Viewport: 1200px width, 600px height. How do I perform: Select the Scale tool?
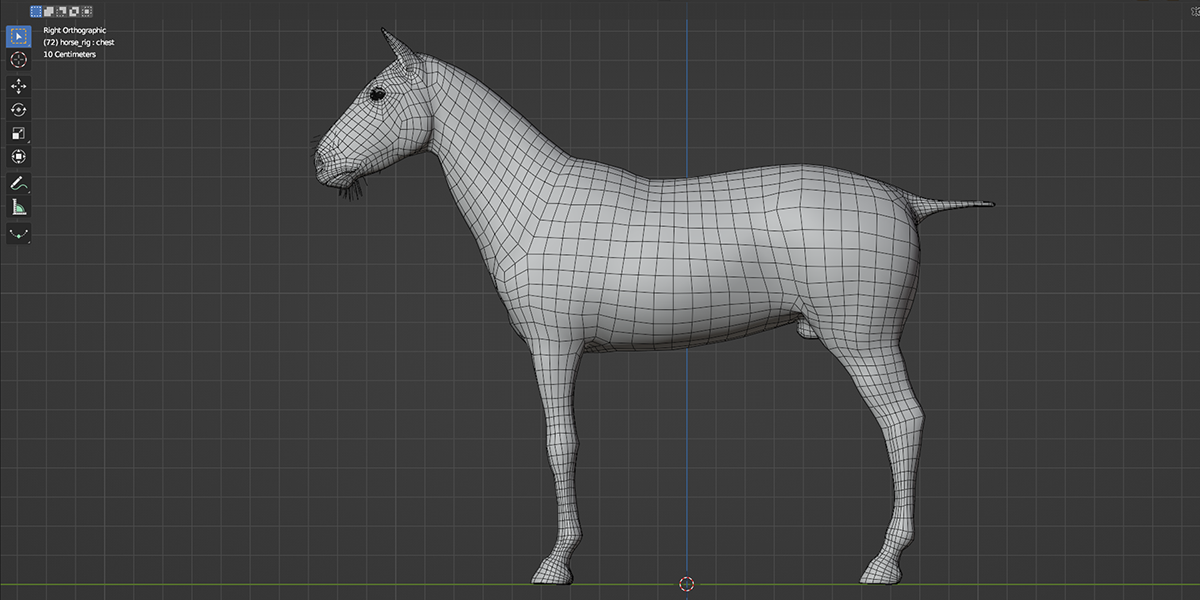click(x=19, y=133)
